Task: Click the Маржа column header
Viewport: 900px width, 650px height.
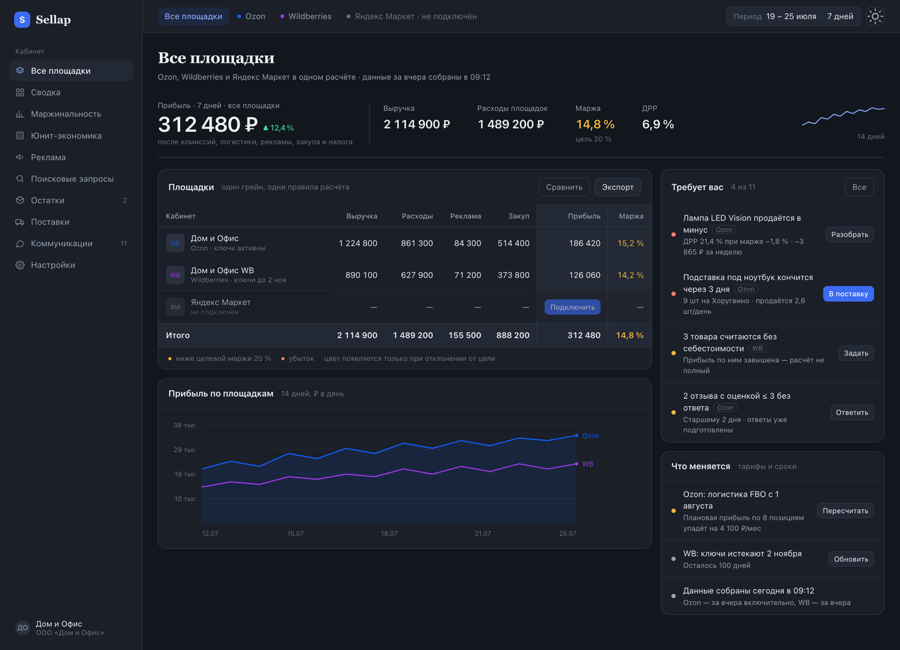Action: [x=631, y=216]
